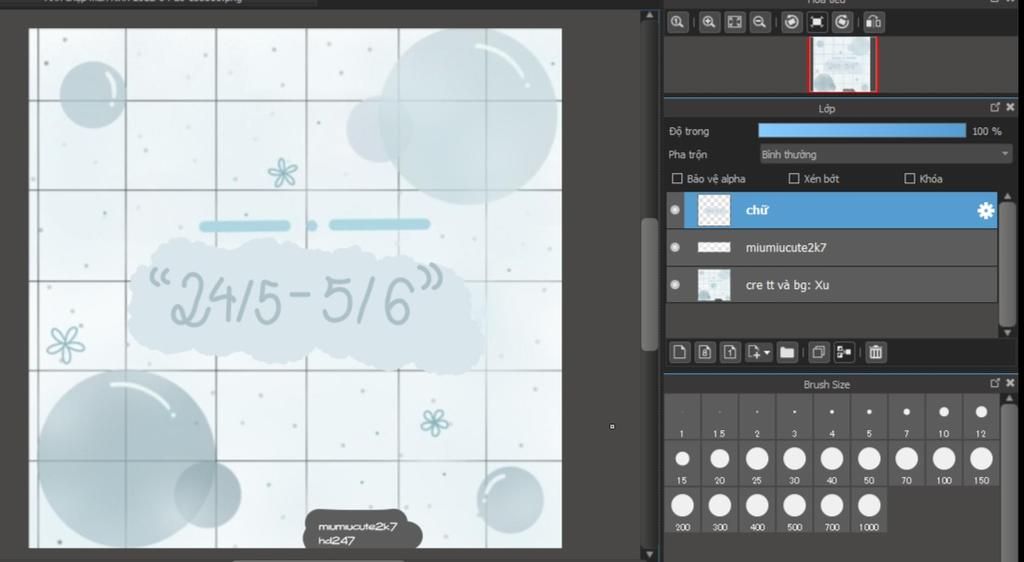
Task: Select the cre tt và bg: Xu layer
Action: (832, 285)
